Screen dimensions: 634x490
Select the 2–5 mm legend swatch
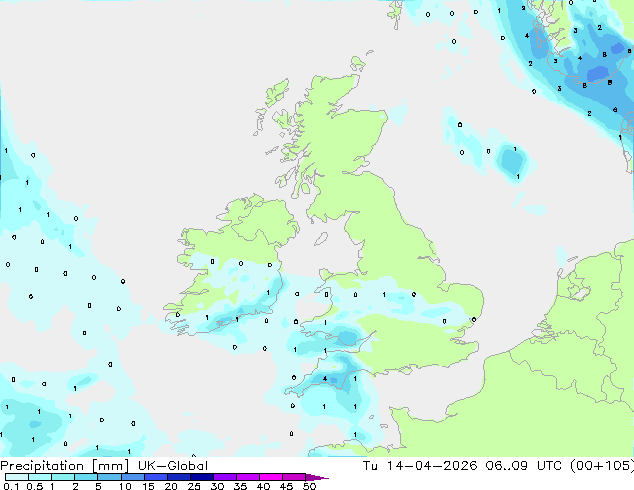pyautogui.click(x=86, y=477)
